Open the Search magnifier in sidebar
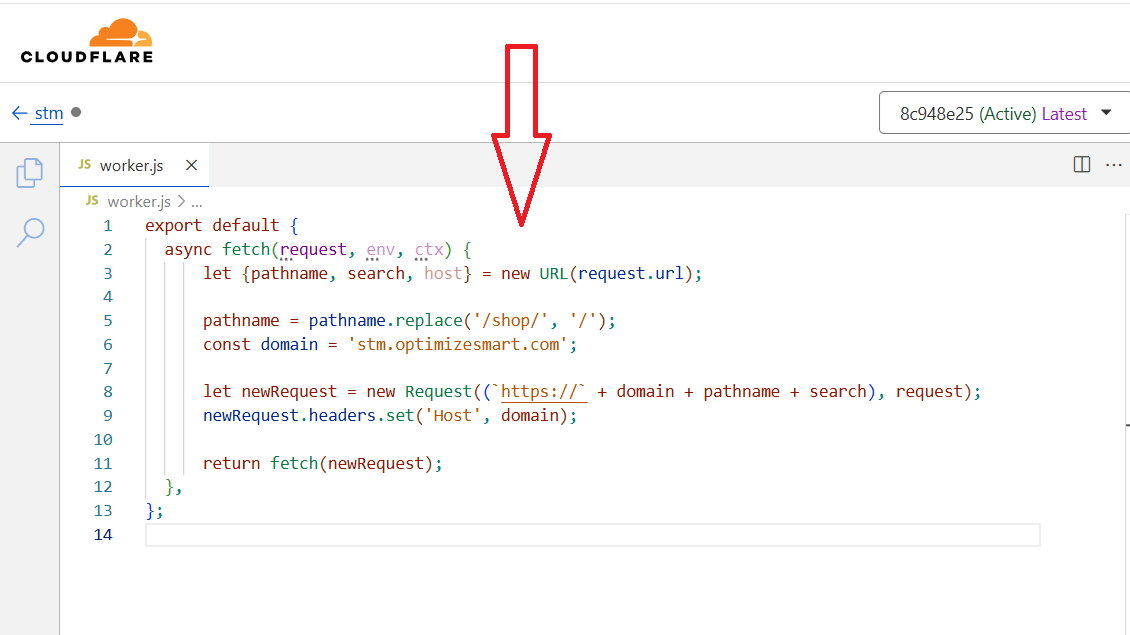1130x635 pixels. pos(30,232)
